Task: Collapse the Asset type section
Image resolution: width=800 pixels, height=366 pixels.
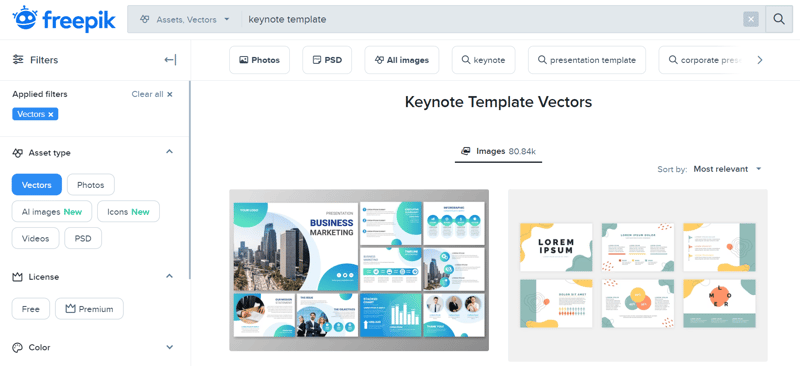Action: point(170,152)
